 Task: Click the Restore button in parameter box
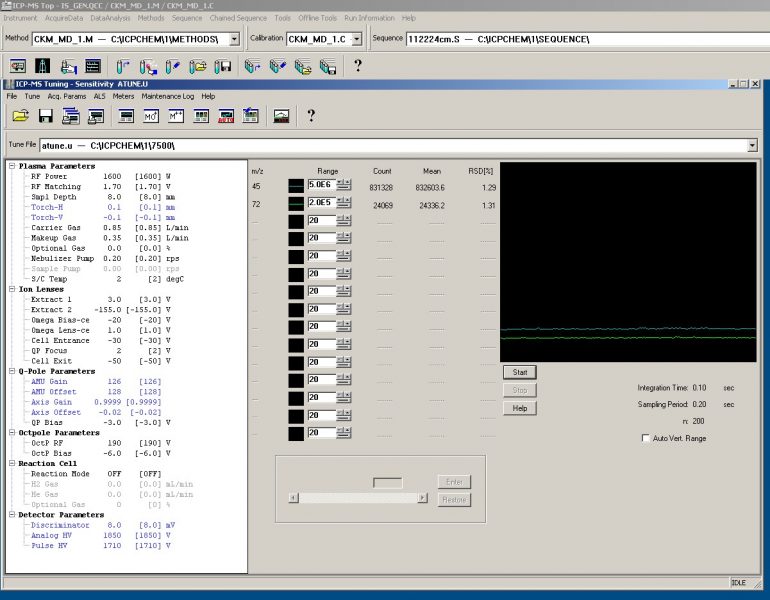click(x=454, y=499)
